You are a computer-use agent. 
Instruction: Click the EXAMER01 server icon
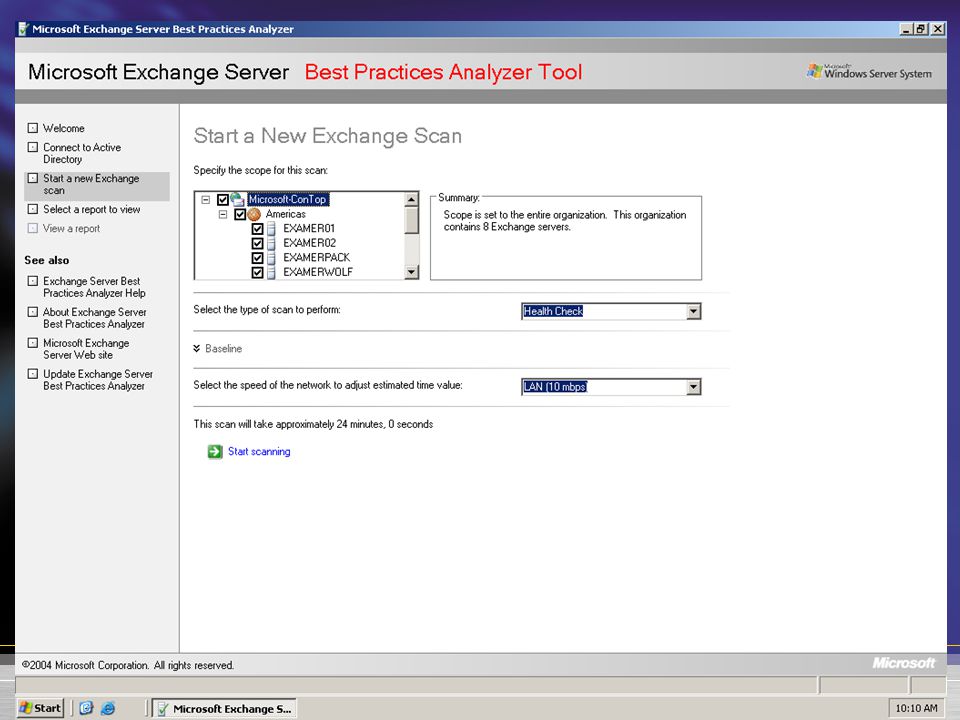[271, 228]
